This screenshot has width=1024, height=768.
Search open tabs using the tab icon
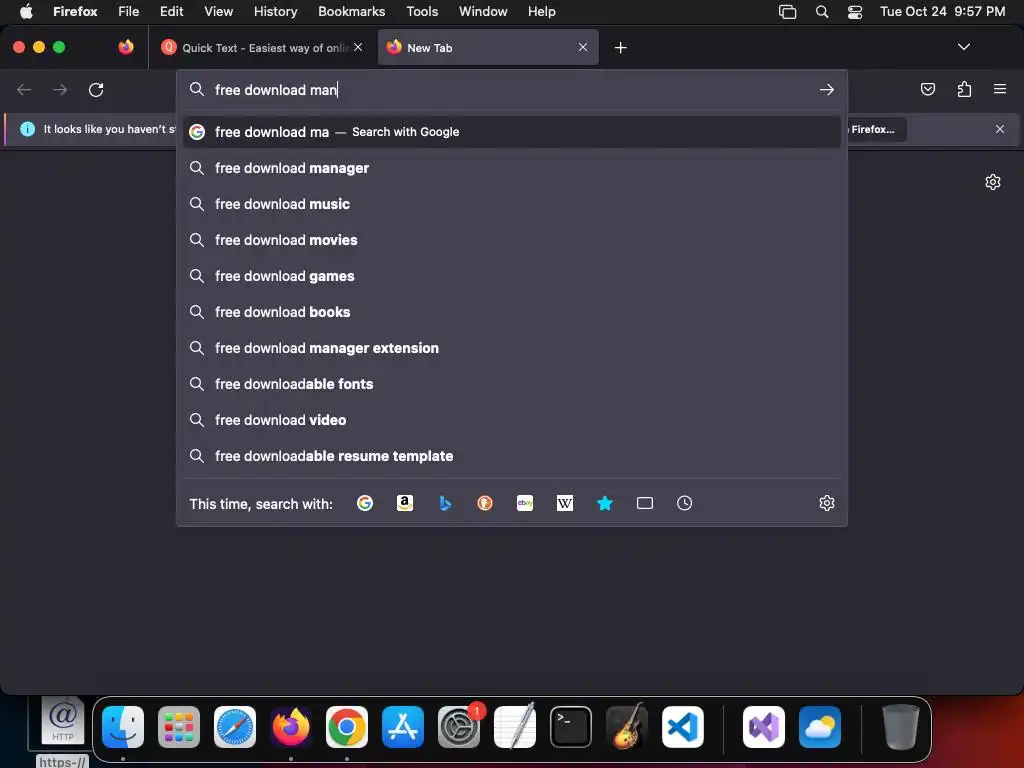coord(645,503)
